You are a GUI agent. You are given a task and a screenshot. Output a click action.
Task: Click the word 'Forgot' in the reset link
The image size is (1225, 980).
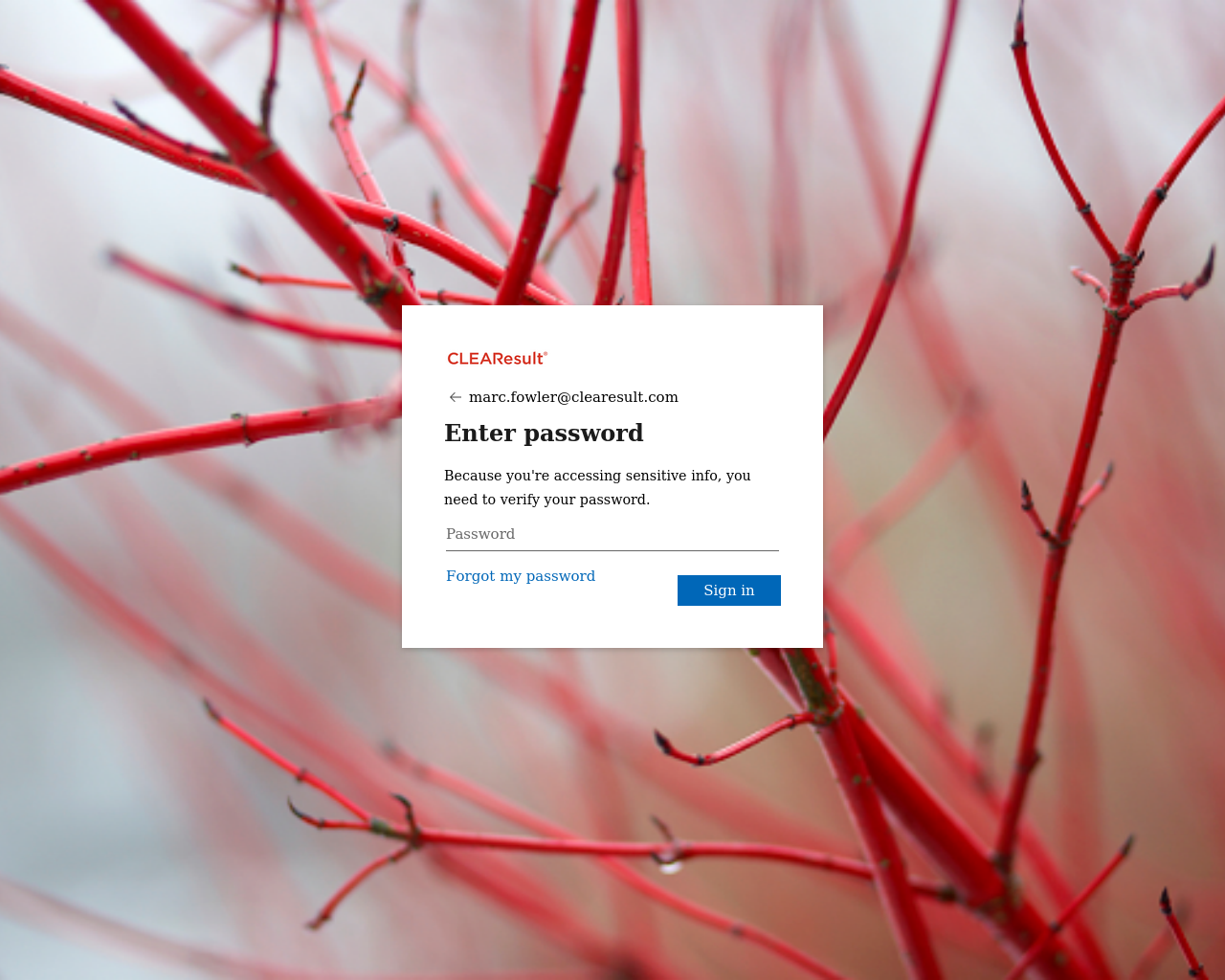(471, 576)
